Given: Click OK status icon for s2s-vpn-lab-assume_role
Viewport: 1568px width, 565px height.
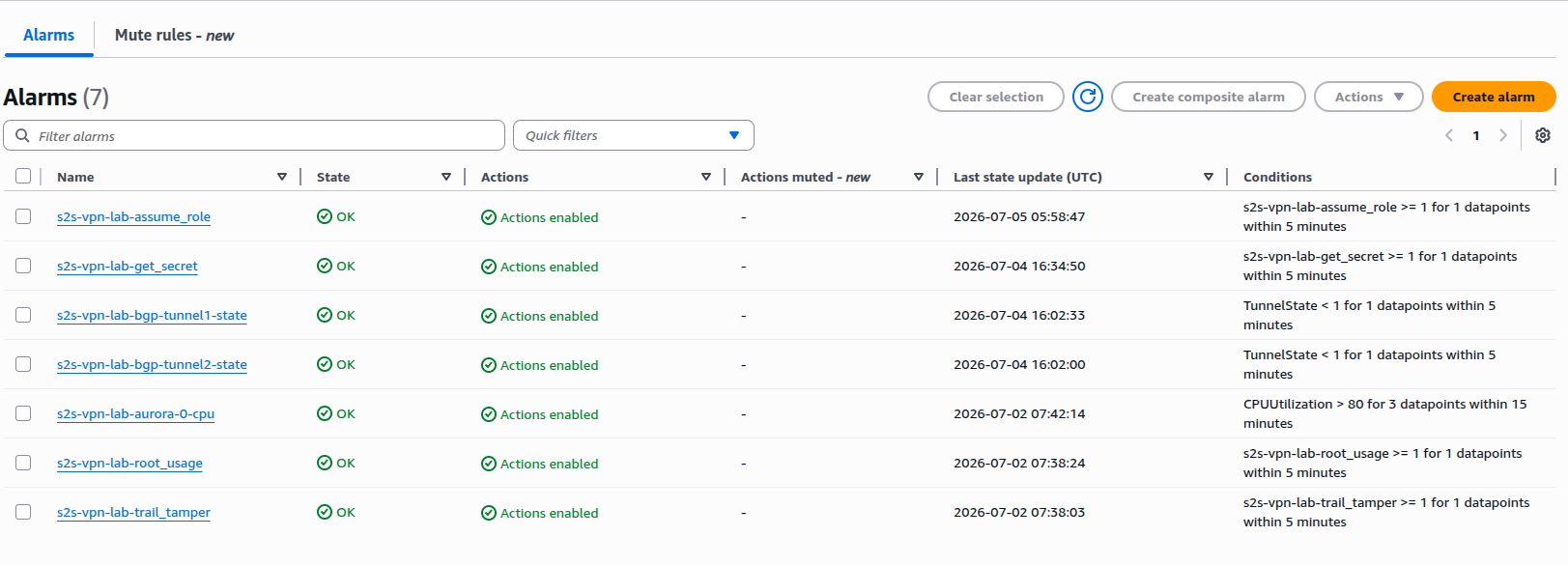Looking at the screenshot, I should click(x=325, y=216).
